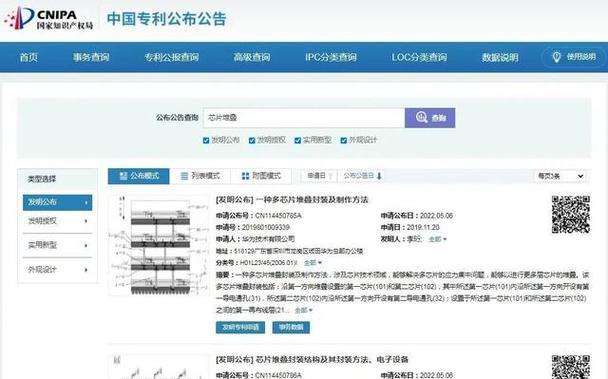Click the location pin icon by 使用说明
608x379 pixels.
[x=556, y=57]
